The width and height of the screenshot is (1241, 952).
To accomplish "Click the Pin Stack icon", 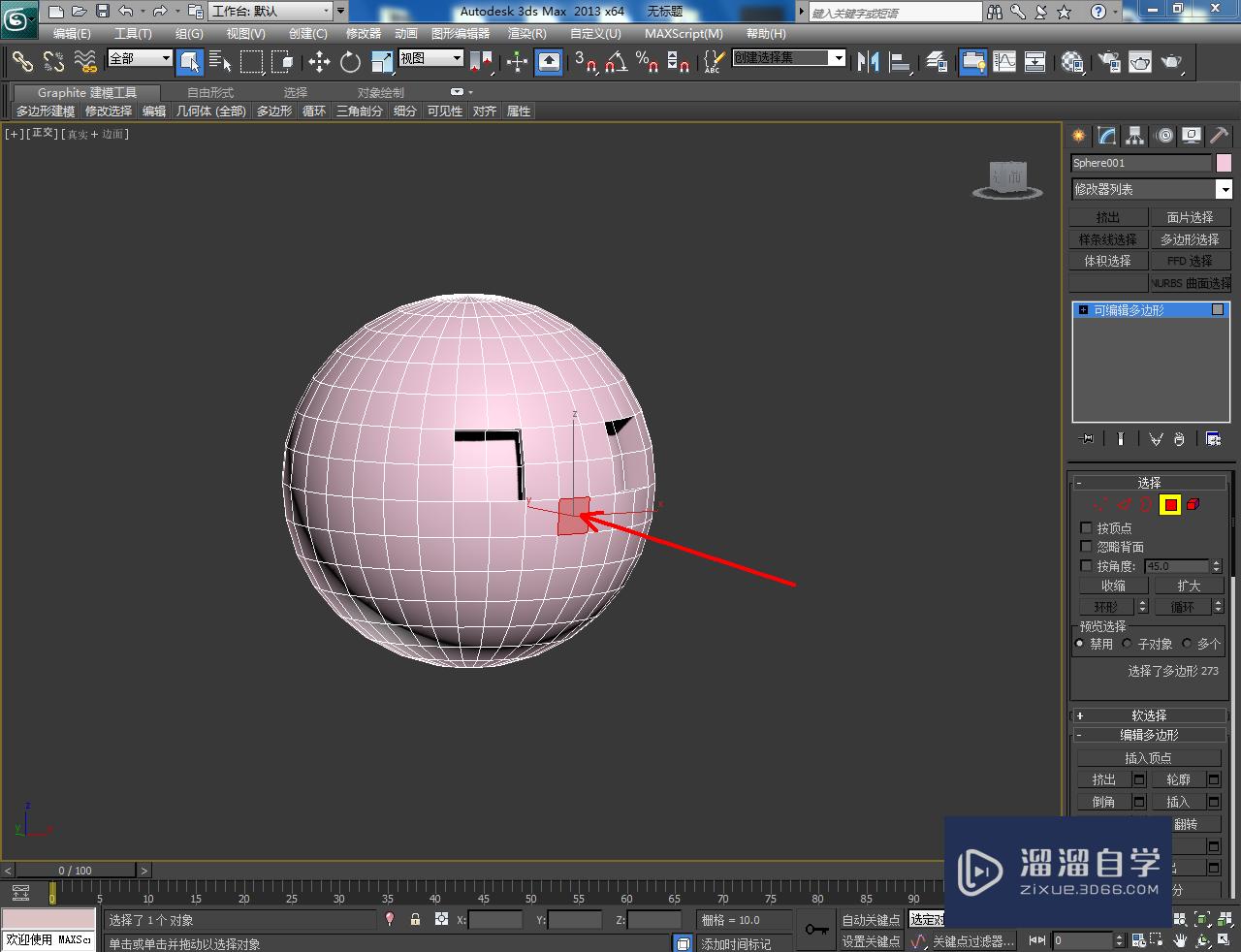I will click(1086, 439).
